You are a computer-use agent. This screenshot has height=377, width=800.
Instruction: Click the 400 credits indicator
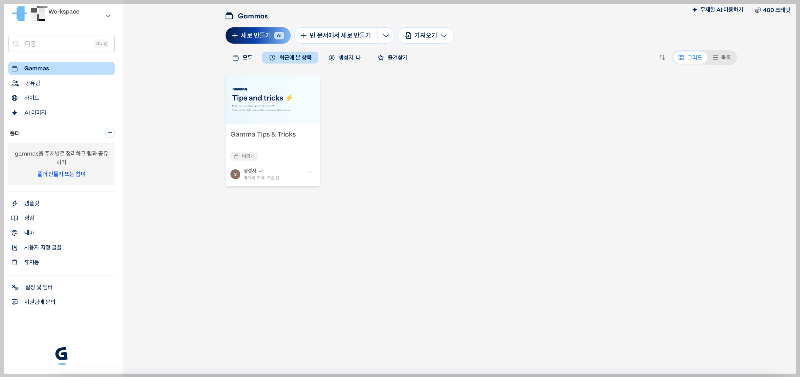click(x=772, y=10)
